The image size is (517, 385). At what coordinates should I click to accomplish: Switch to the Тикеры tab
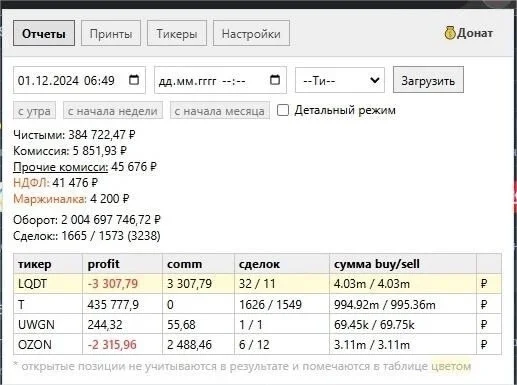click(177, 33)
